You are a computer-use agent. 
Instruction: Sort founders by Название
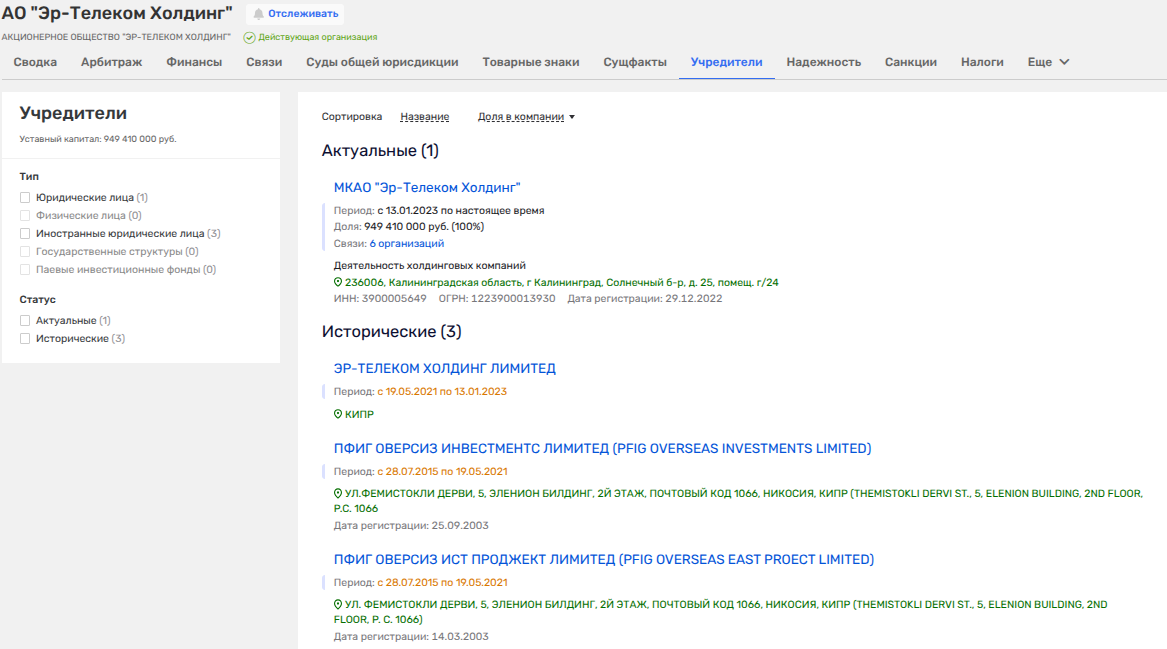pyautogui.click(x=424, y=117)
